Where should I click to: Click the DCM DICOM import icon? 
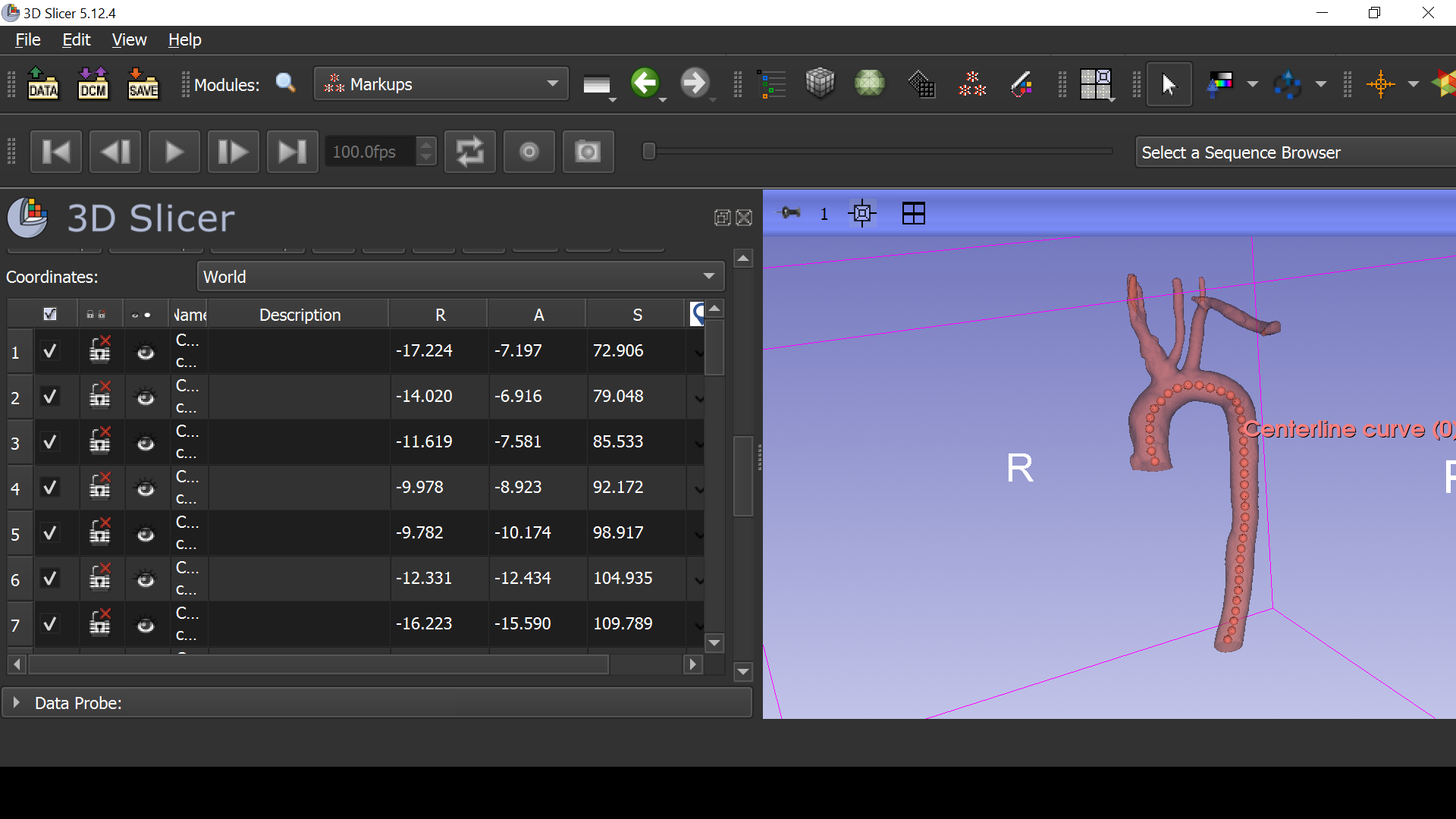[x=93, y=83]
